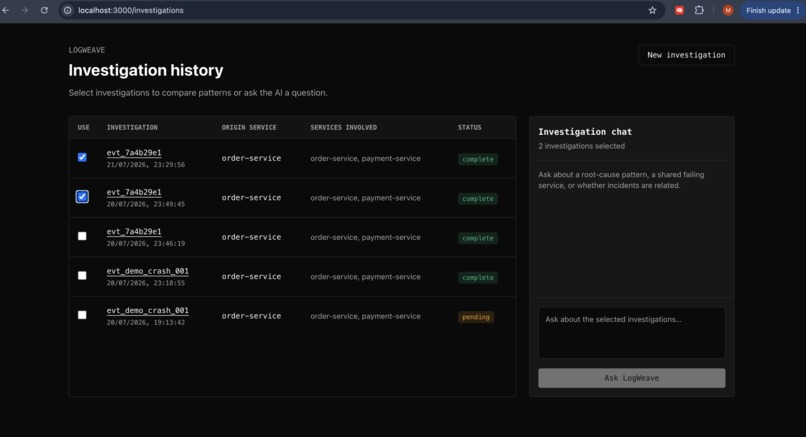Click the Finish update button
The height and width of the screenshot is (437, 806).
(768, 10)
